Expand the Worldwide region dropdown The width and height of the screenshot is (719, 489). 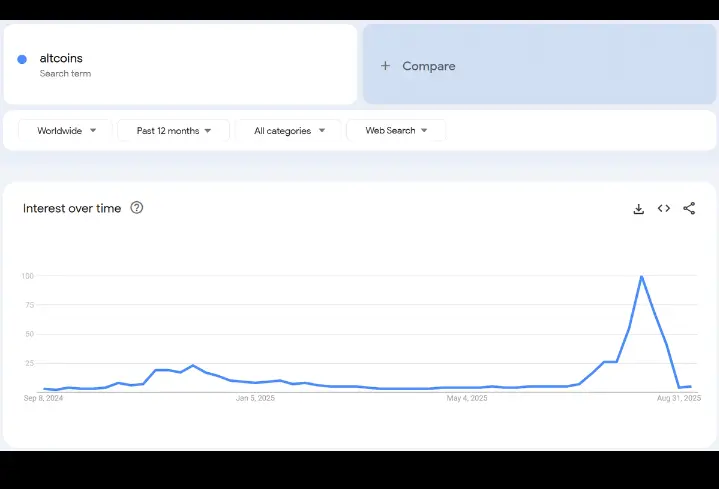(66, 131)
